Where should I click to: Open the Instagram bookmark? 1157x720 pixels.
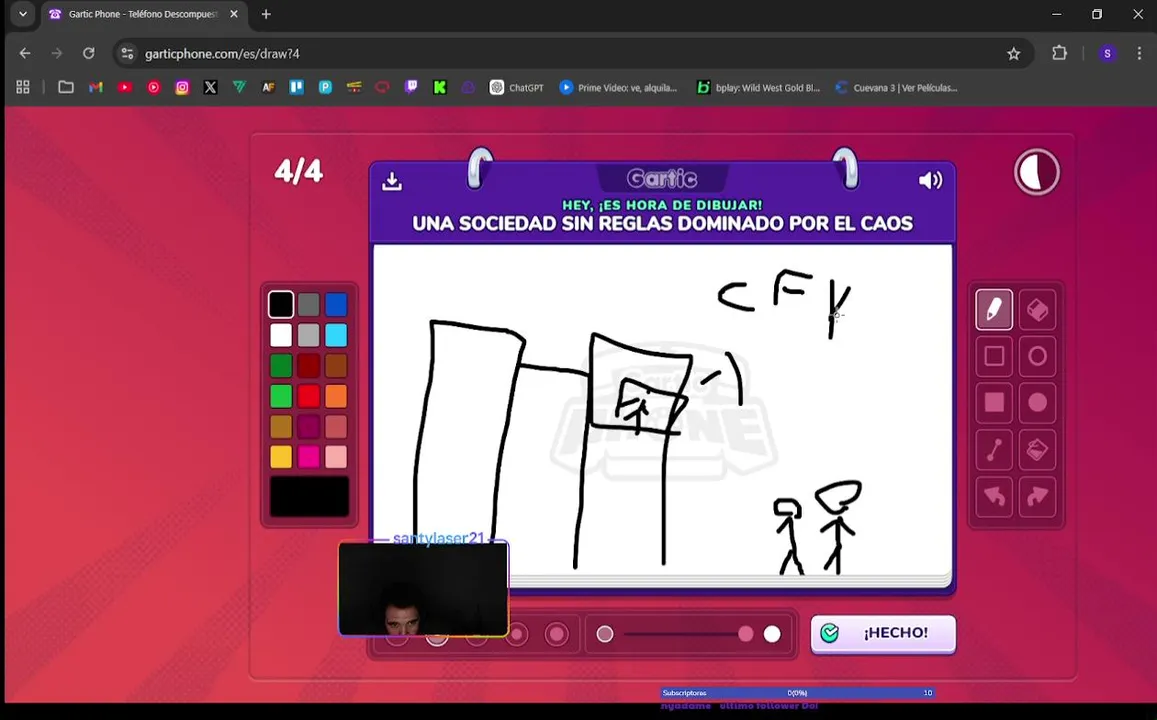182,87
